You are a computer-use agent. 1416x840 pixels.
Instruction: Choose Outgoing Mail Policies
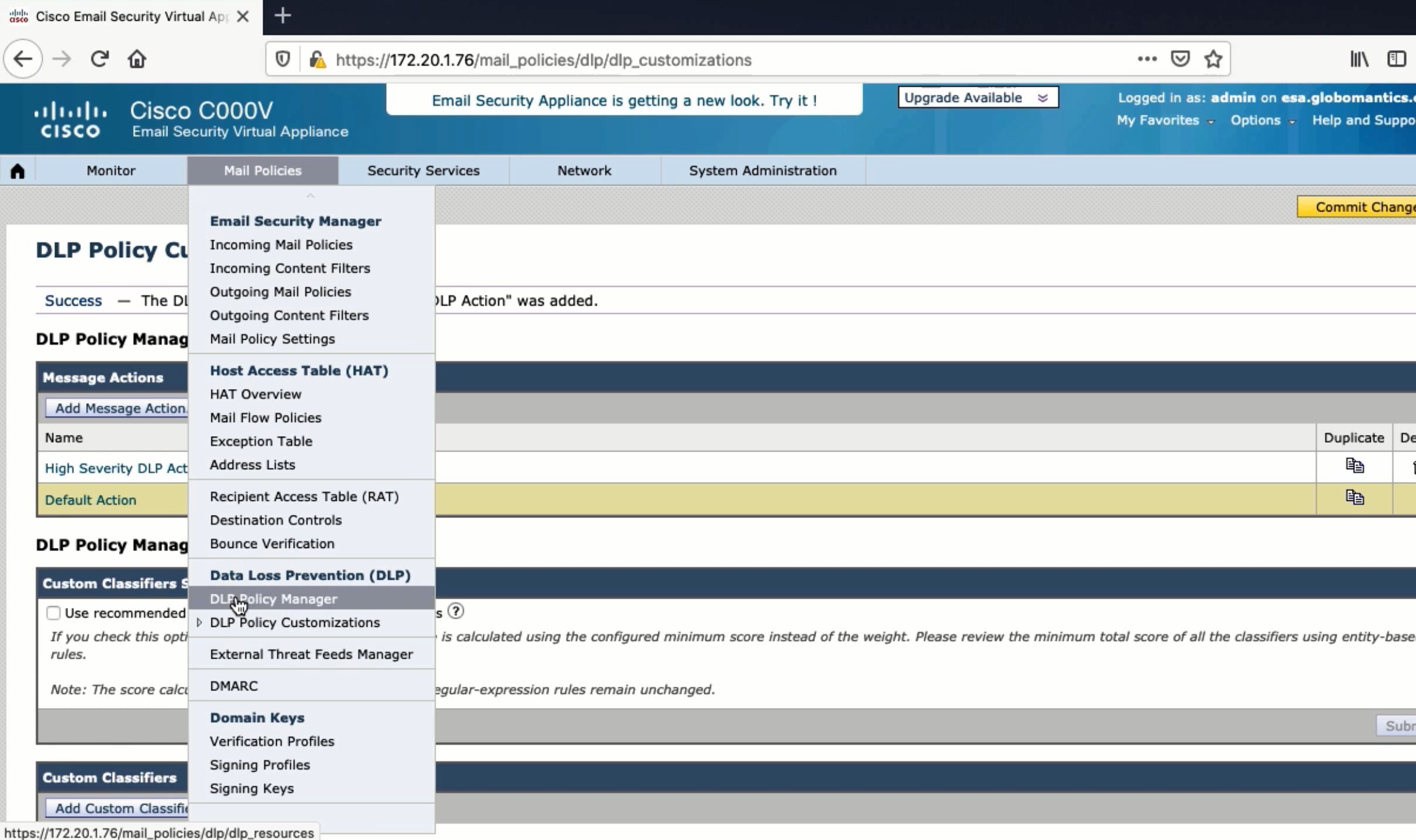coord(280,291)
